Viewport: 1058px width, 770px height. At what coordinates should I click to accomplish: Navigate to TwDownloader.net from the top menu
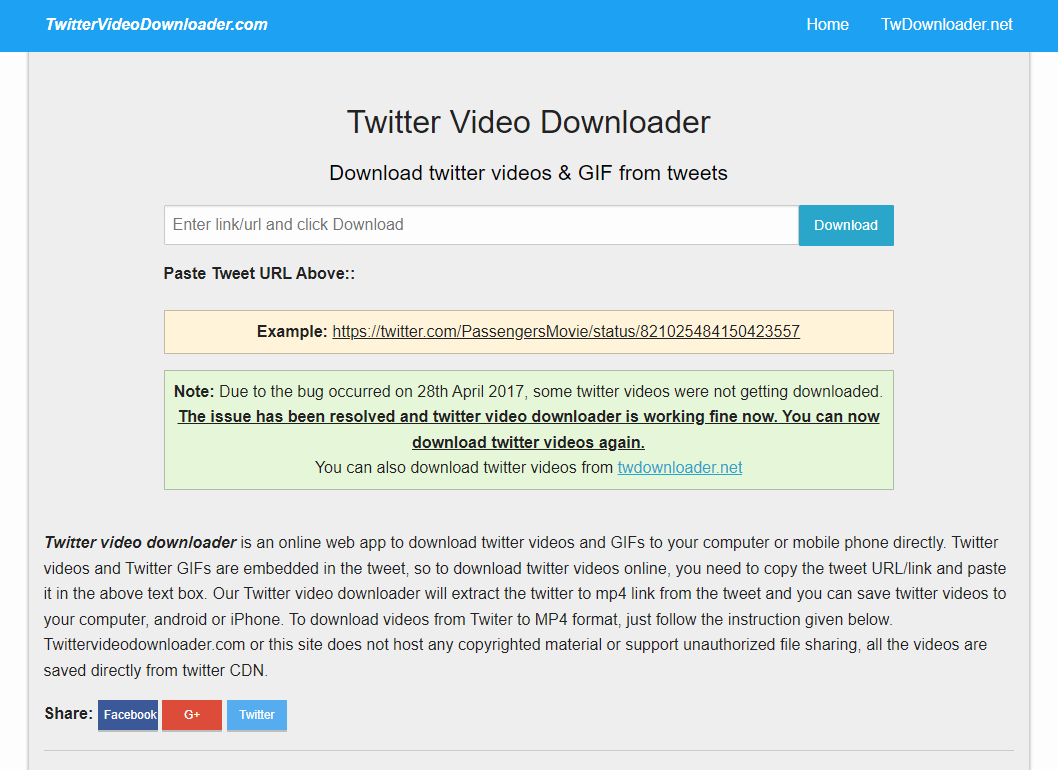(x=946, y=24)
